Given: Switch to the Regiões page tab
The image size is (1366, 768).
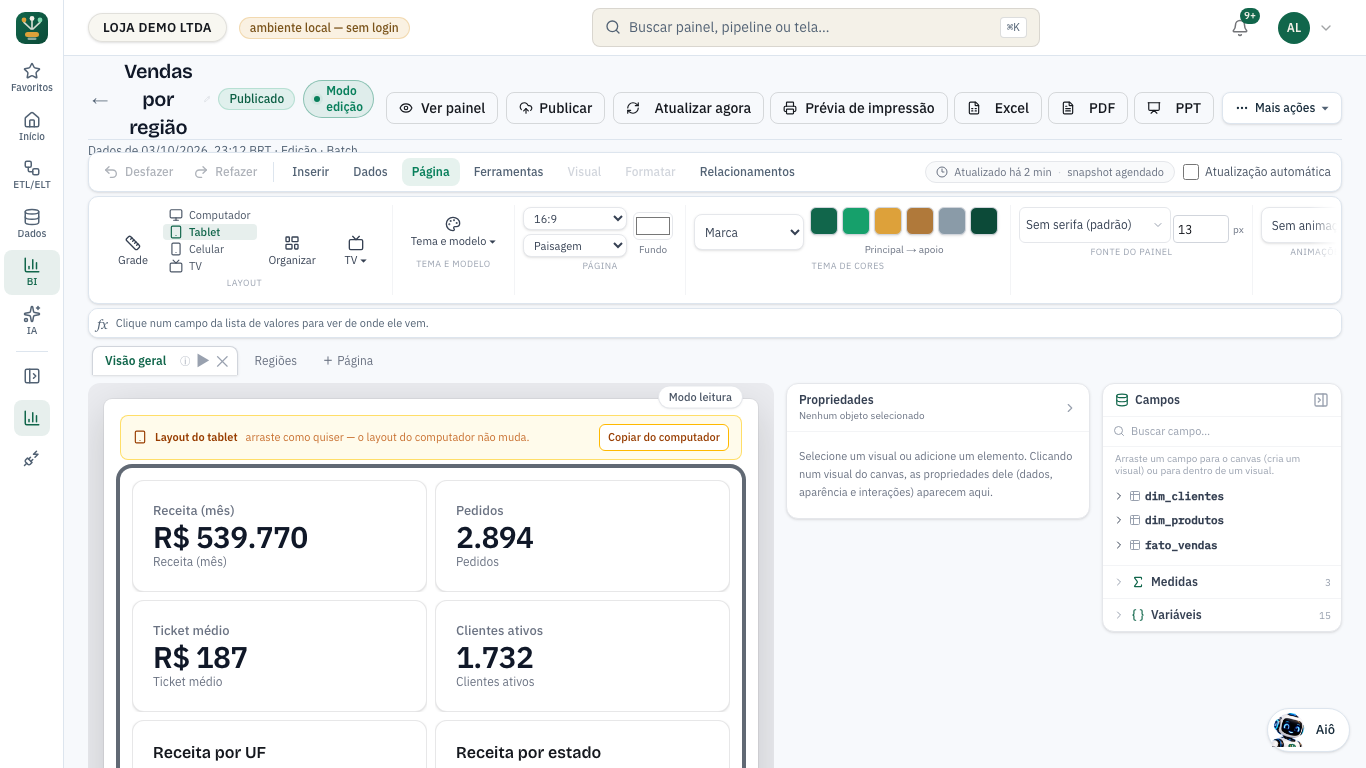Looking at the screenshot, I should [x=276, y=361].
